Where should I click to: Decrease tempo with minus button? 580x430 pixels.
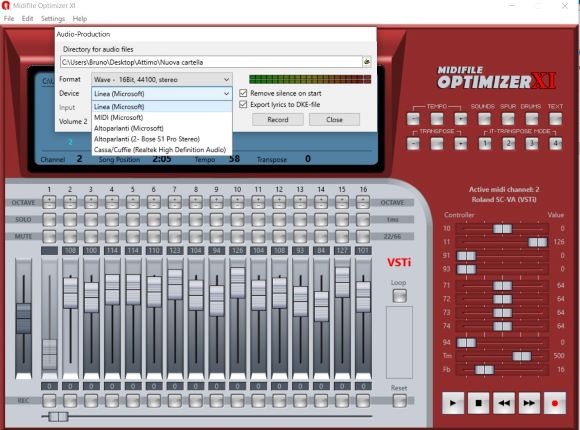tap(413, 119)
